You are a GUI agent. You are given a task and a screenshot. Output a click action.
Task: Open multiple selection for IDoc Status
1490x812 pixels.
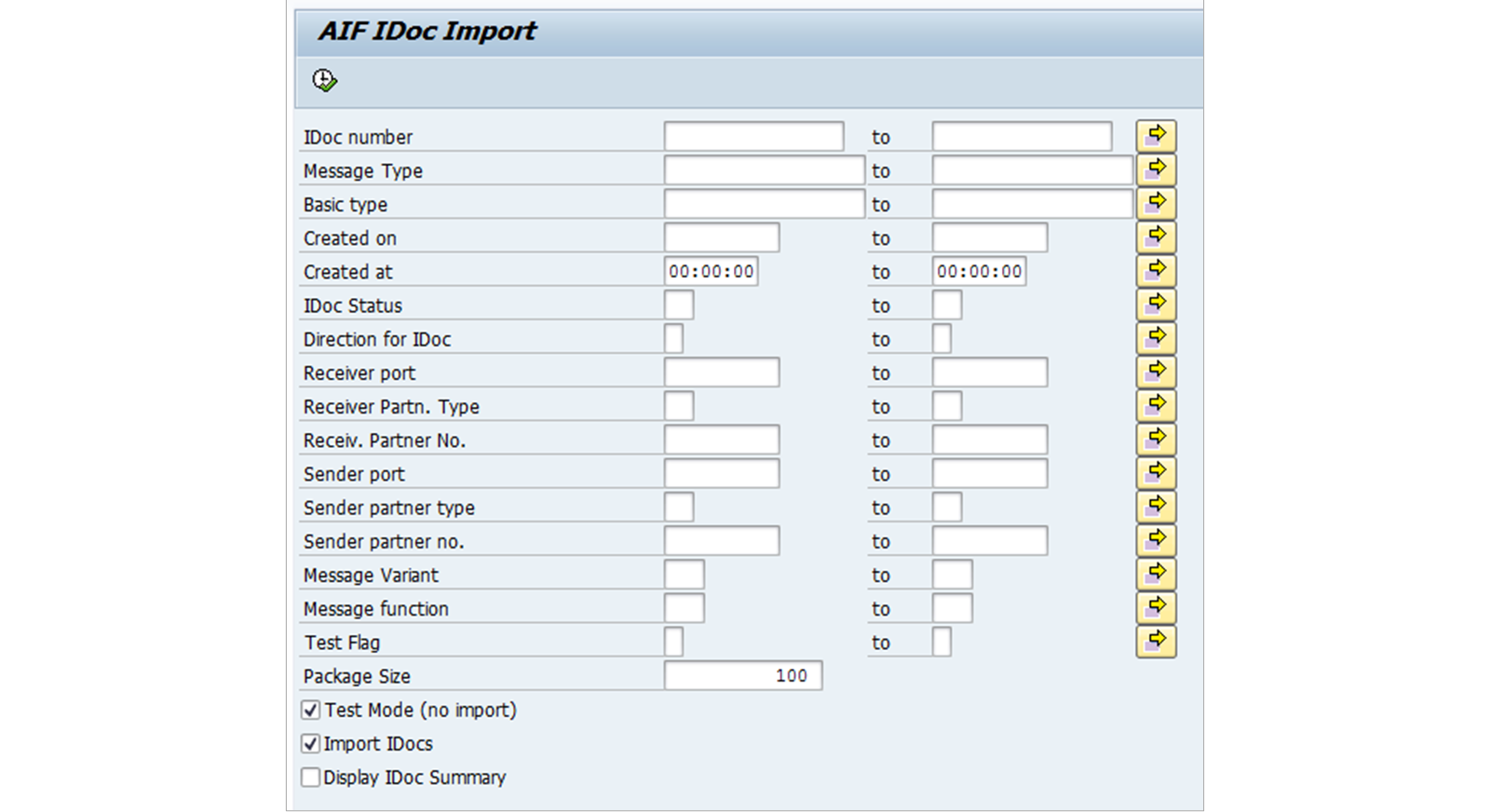coord(1156,304)
